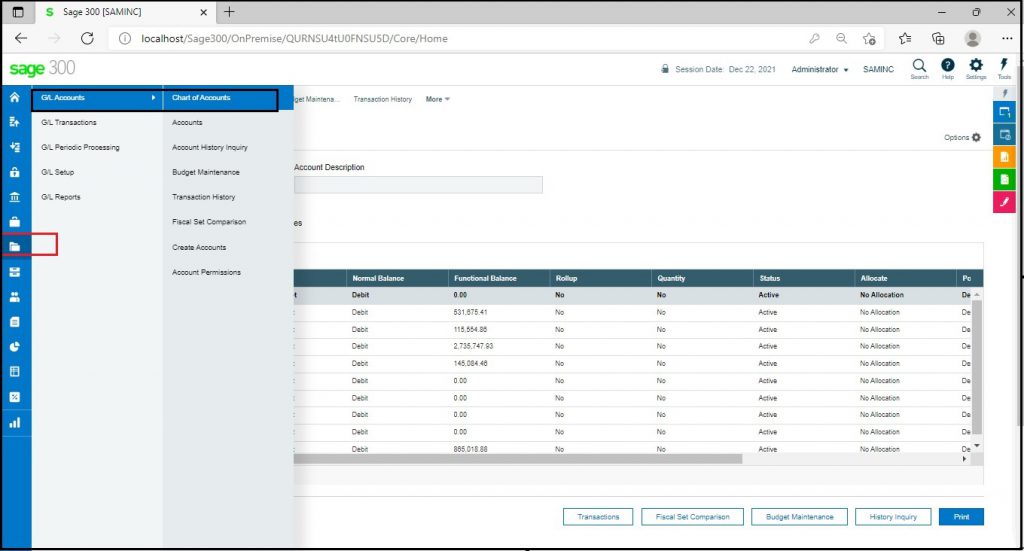Screen dimensions: 1024x551
Task: Open the pie chart icon in the sidebar
Action: tap(14, 347)
